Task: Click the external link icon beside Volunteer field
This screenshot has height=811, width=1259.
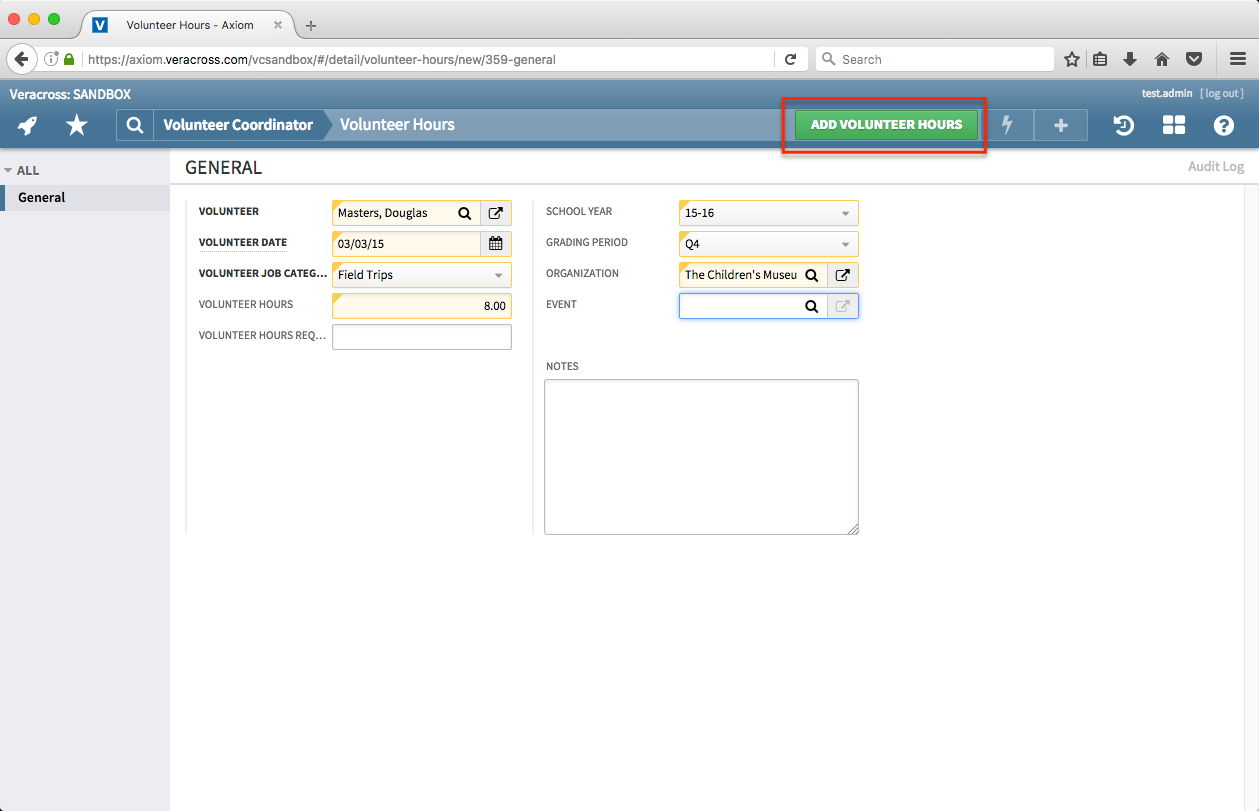Action: click(496, 212)
